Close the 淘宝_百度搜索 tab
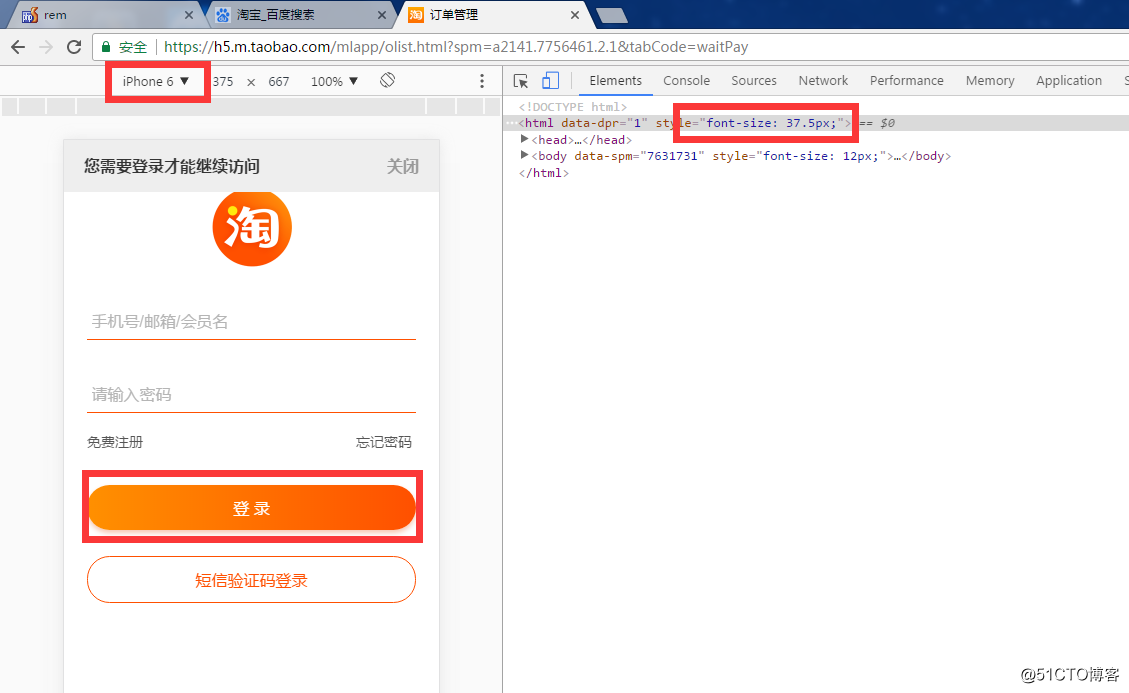The image size is (1129, 693). 382,15
